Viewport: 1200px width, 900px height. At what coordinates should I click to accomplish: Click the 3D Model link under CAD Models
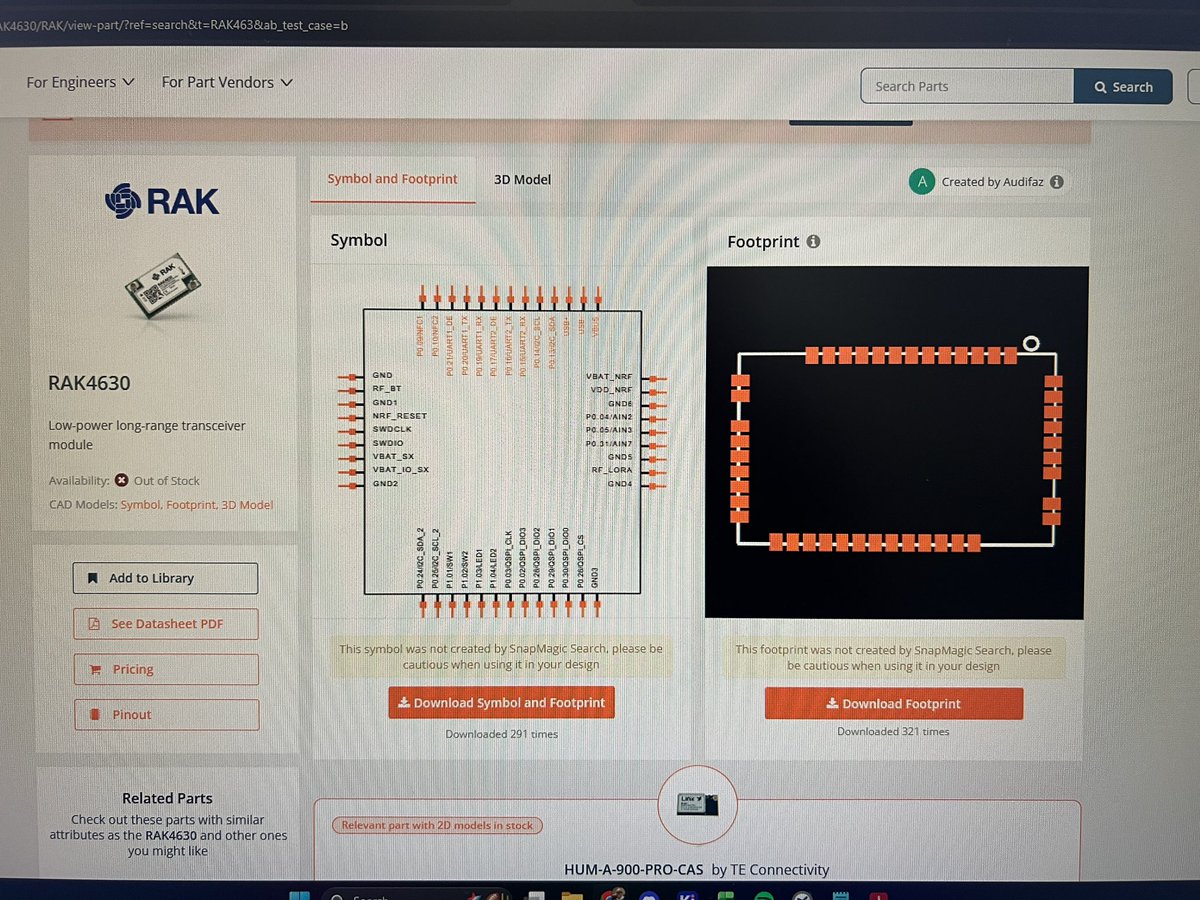coord(247,505)
